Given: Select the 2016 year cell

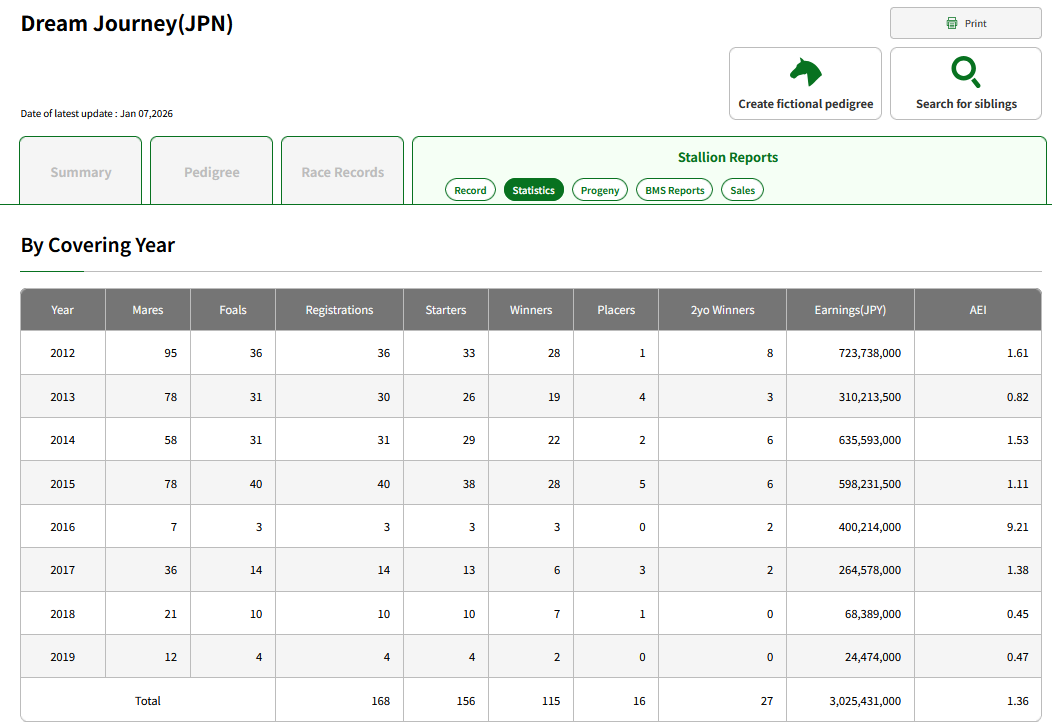Looking at the screenshot, I should (62, 527).
